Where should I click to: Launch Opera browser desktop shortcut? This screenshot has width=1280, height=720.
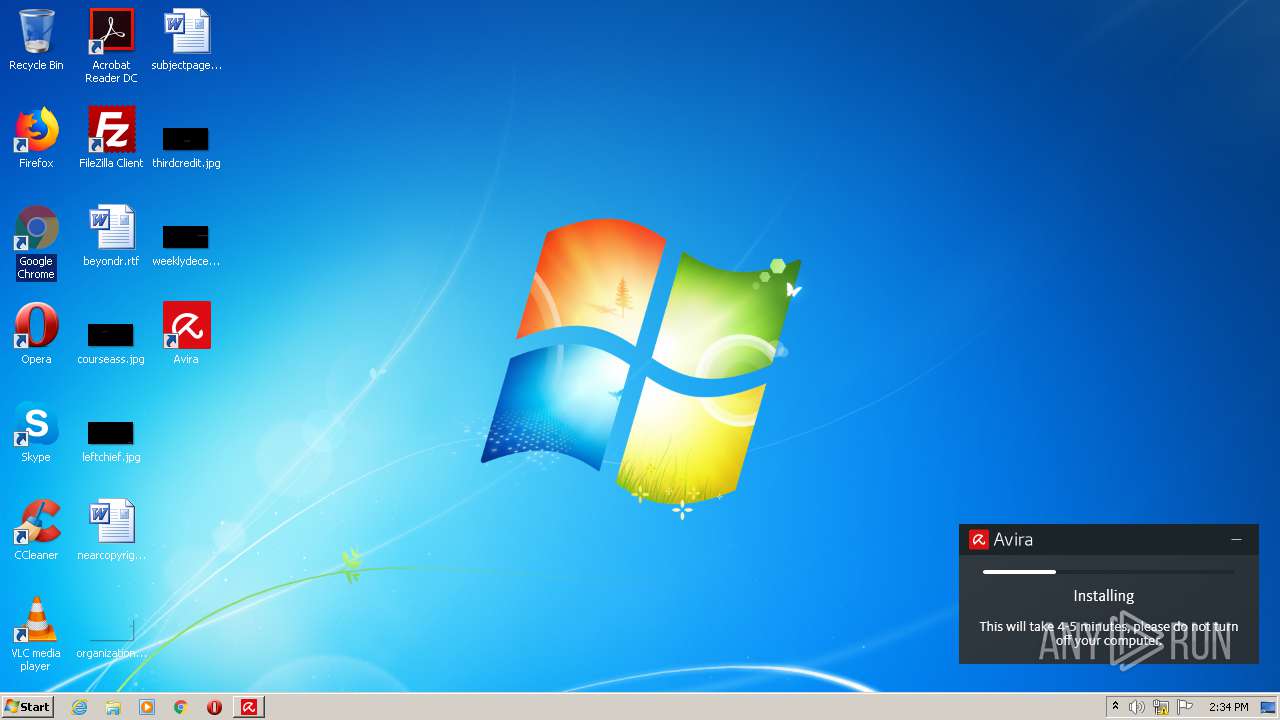[x=36, y=334]
